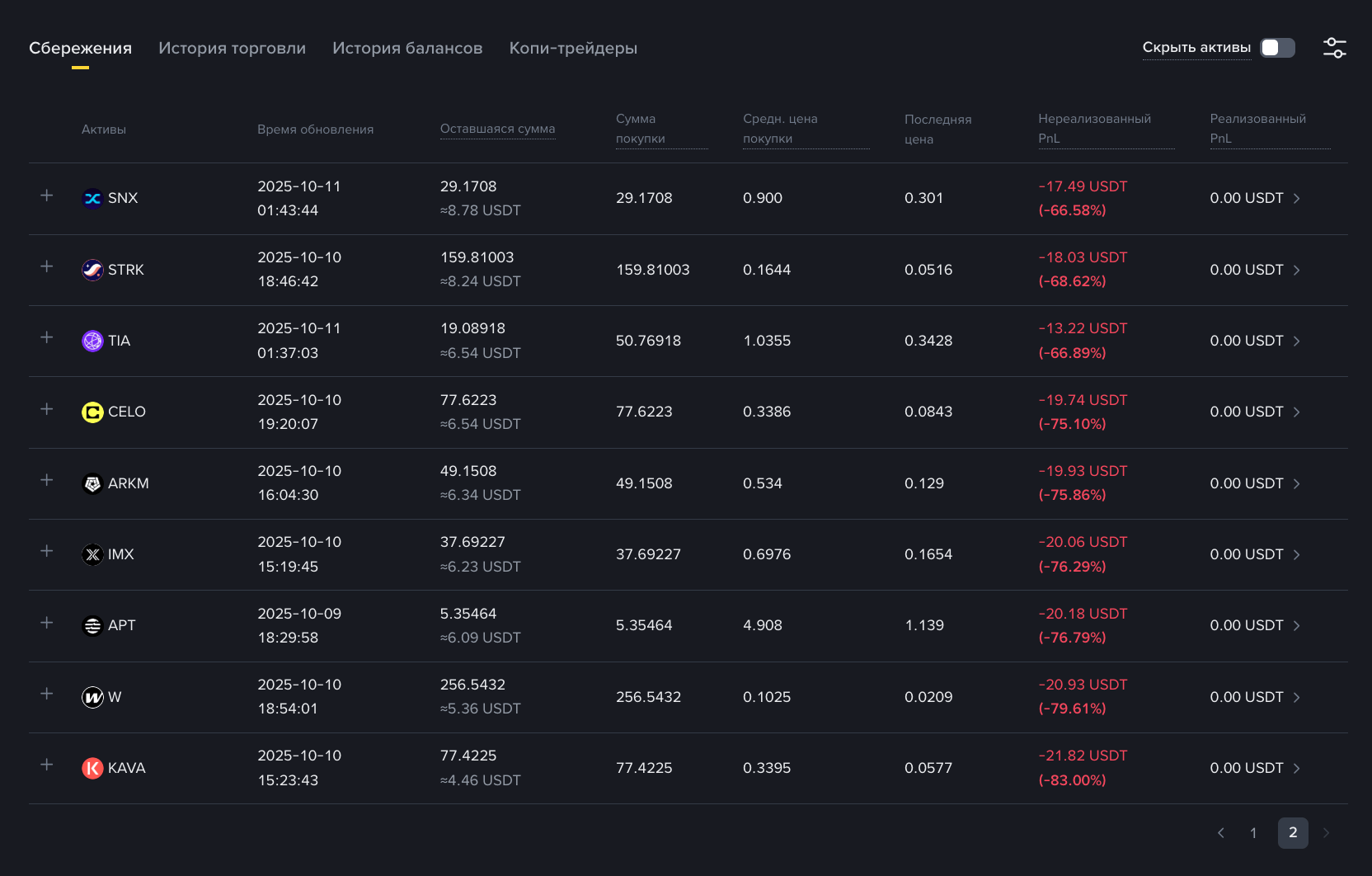Open the filter settings sliders icon

[x=1334, y=48]
